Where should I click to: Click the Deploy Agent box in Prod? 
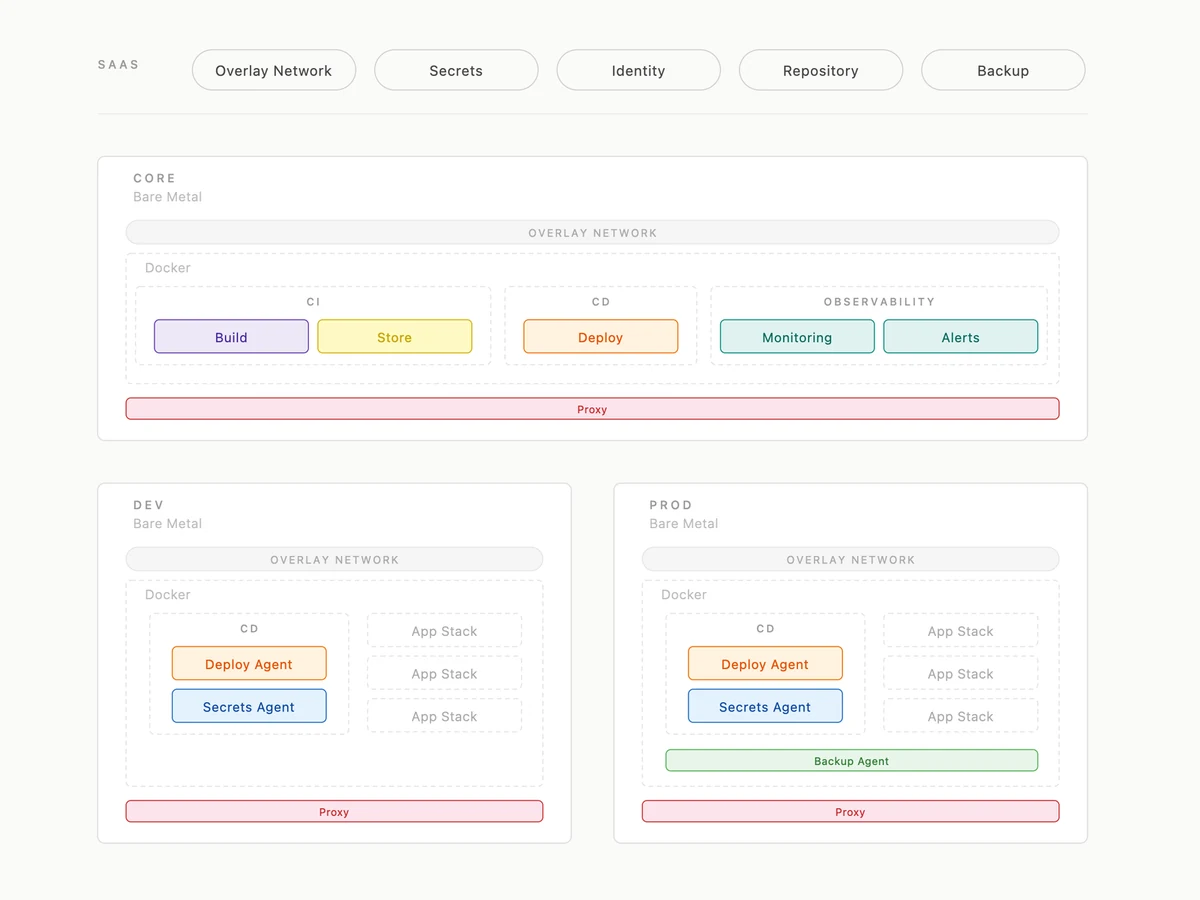click(x=765, y=664)
